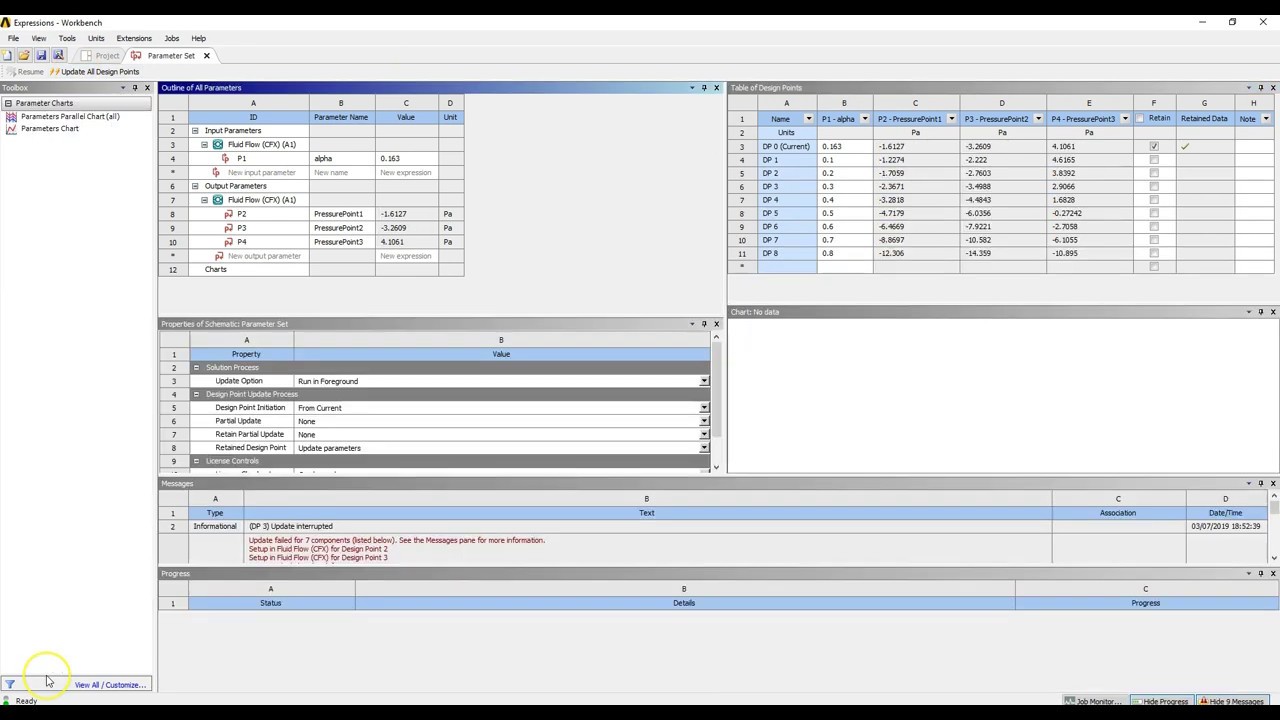This screenshot has width=1280, height=720.
Task: Check Retain for DP 5
Action: [1154, 213]
